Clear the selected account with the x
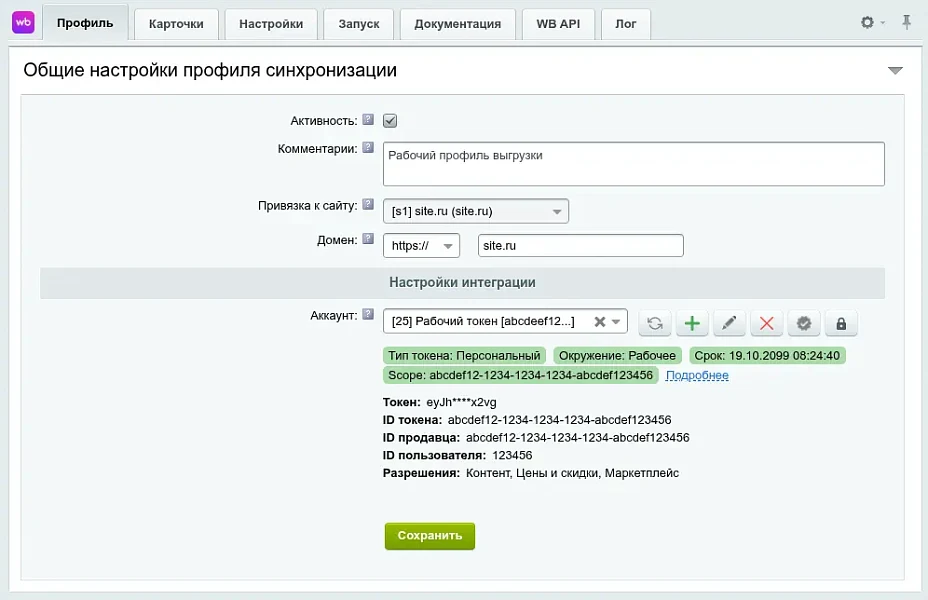This screenshot has width=928, height=600. tap(600, 322)
